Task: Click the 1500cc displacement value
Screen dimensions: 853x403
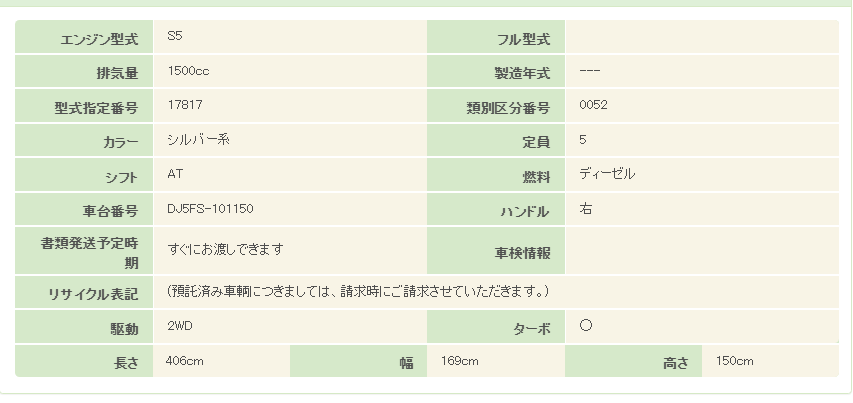Action: click(189, 71)
